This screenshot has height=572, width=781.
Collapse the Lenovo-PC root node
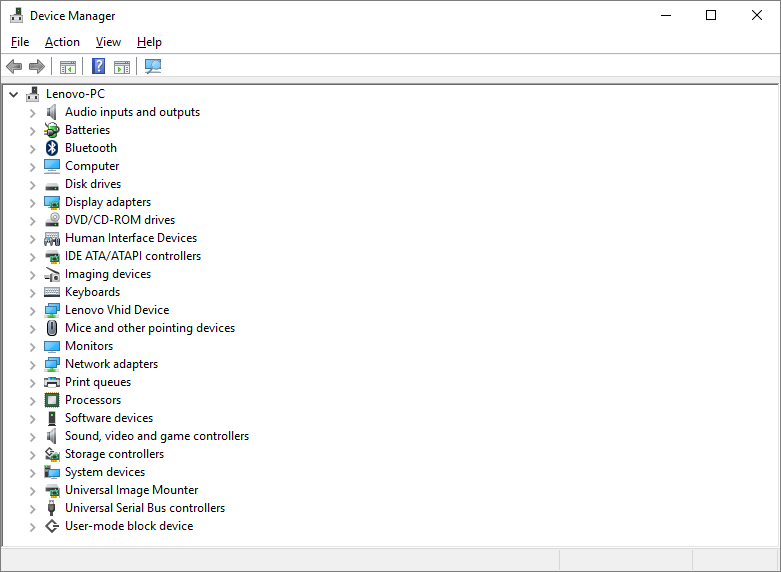click(13, 94)
